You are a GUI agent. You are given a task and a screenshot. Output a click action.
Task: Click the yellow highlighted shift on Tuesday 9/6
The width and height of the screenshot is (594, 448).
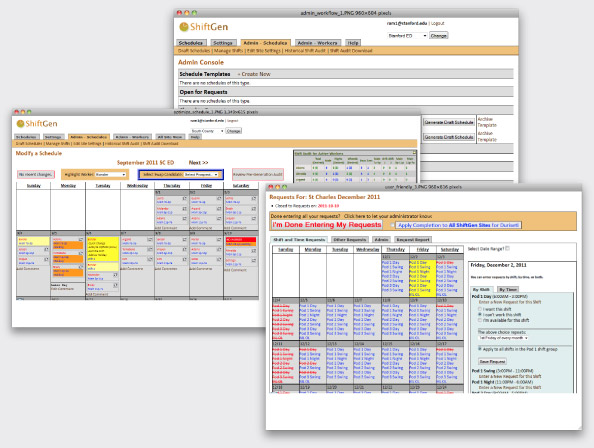tap(102, 249)
